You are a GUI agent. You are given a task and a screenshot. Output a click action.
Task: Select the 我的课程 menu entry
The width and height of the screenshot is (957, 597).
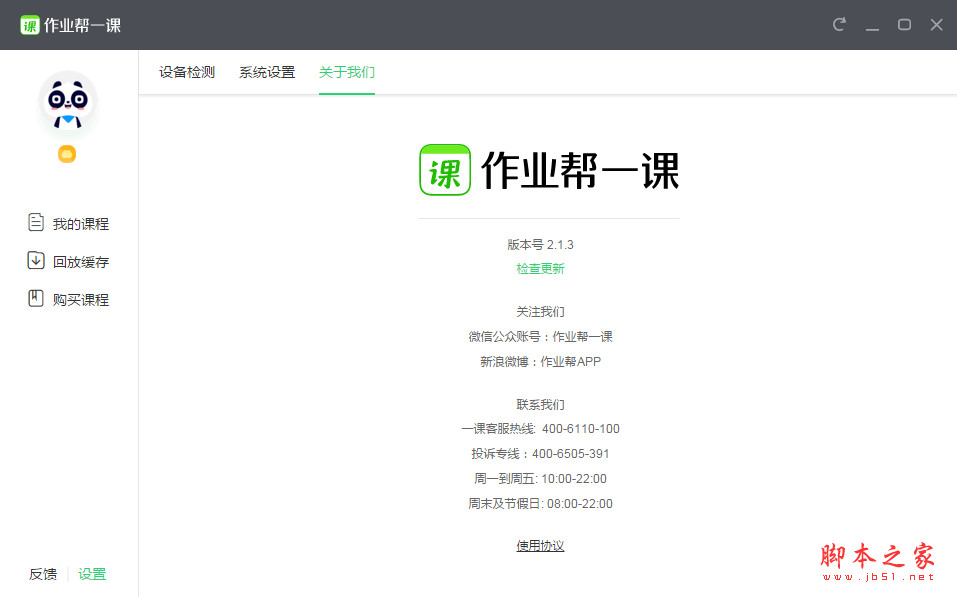[x=80, y=223]
